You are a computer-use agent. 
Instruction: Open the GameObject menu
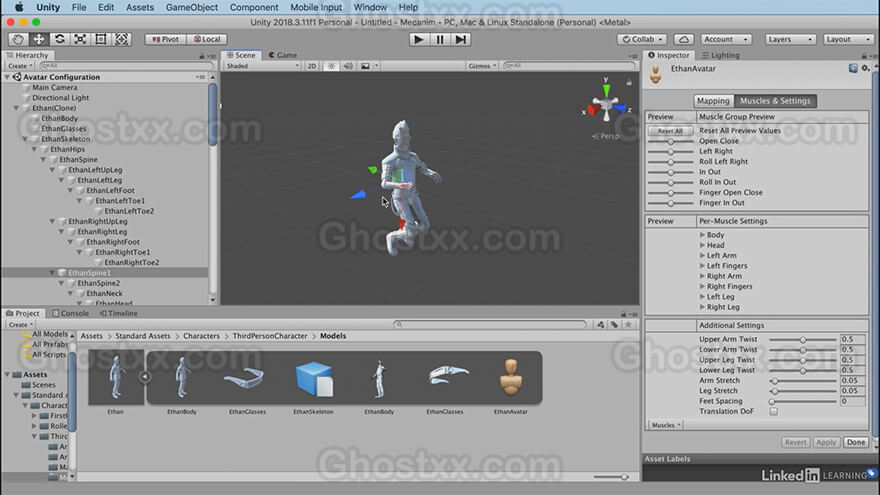point(191,7)
